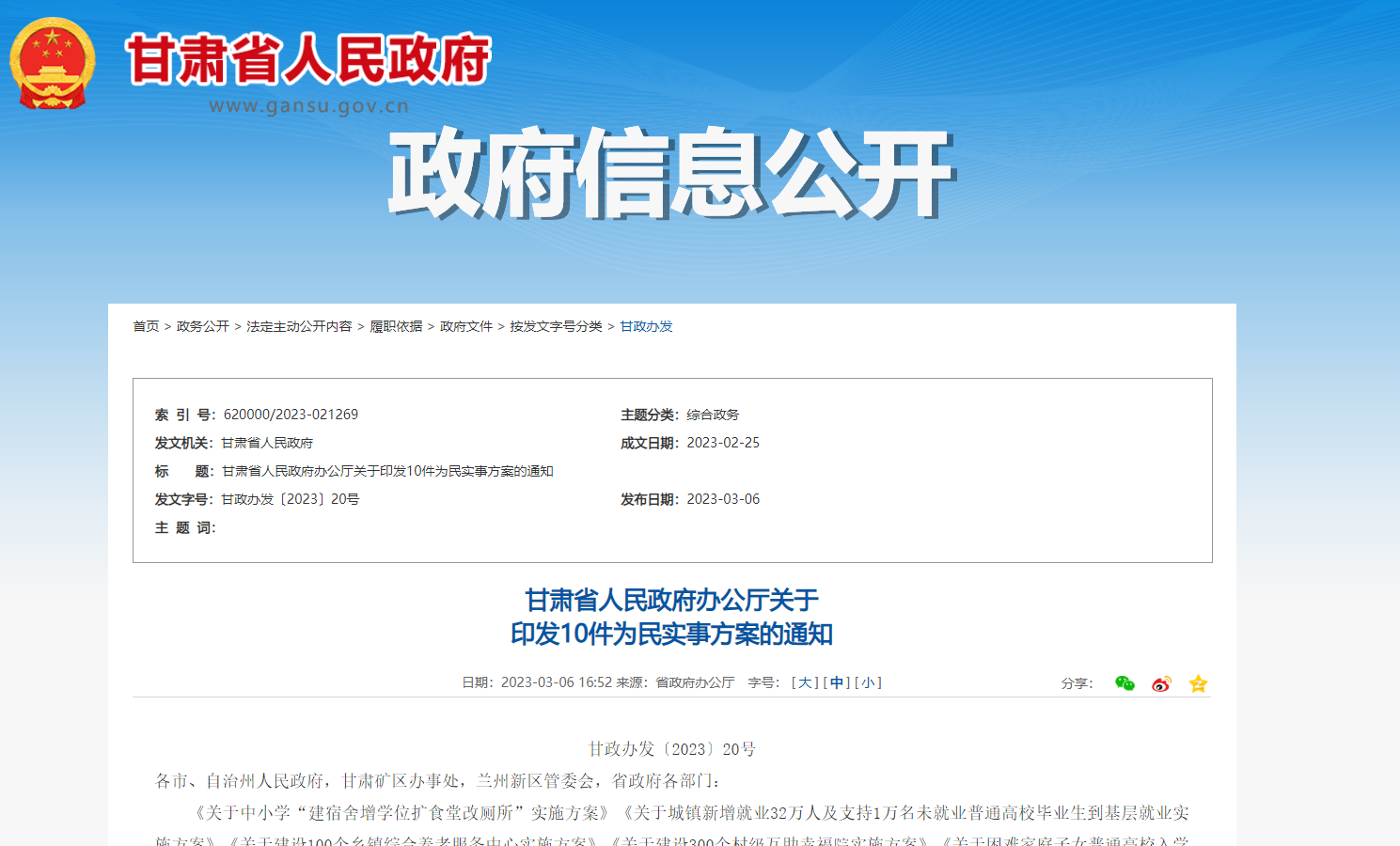
Task: Set font size to 中
Action: pos(837,682)
